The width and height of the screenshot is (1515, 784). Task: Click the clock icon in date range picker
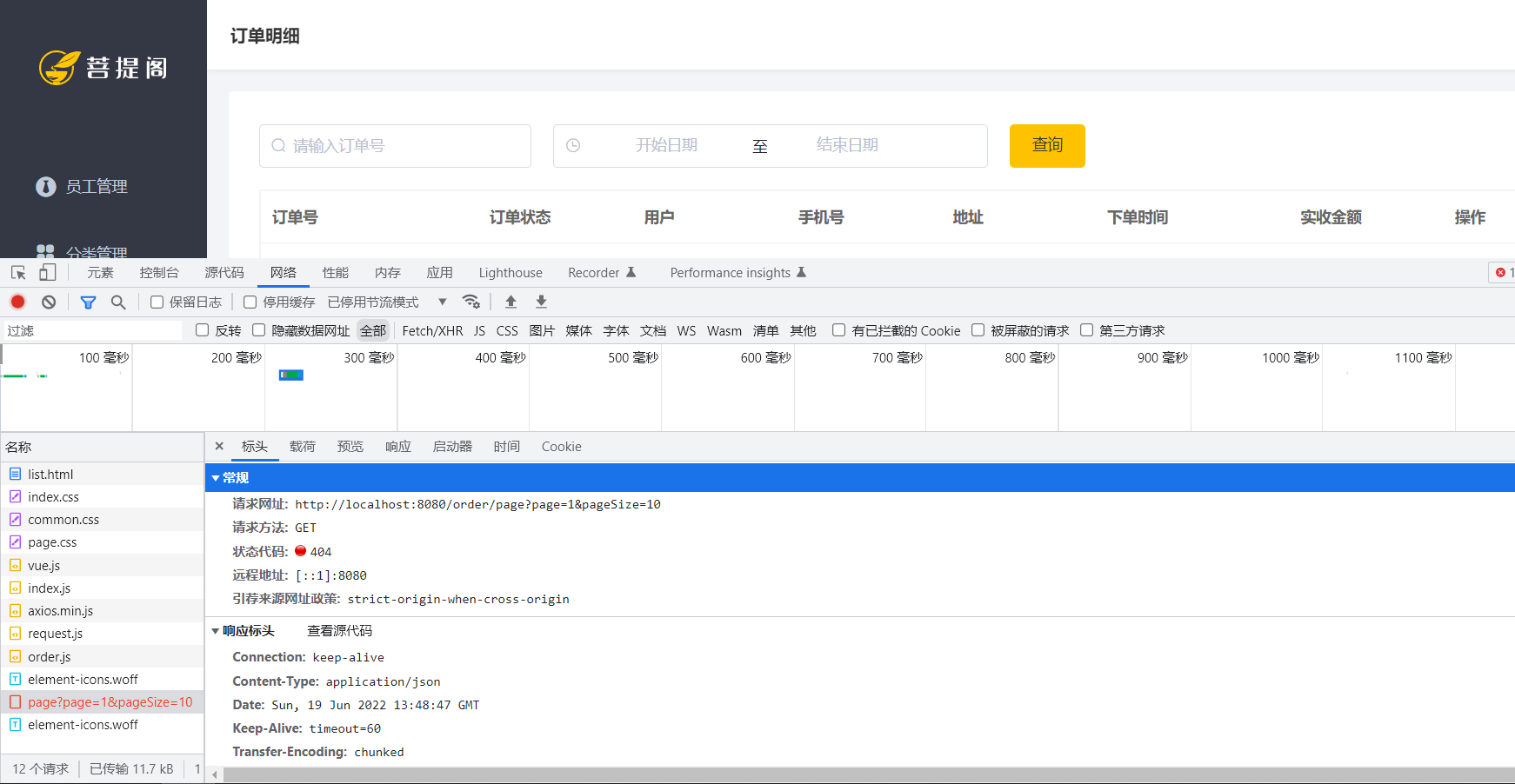(573, 145)
